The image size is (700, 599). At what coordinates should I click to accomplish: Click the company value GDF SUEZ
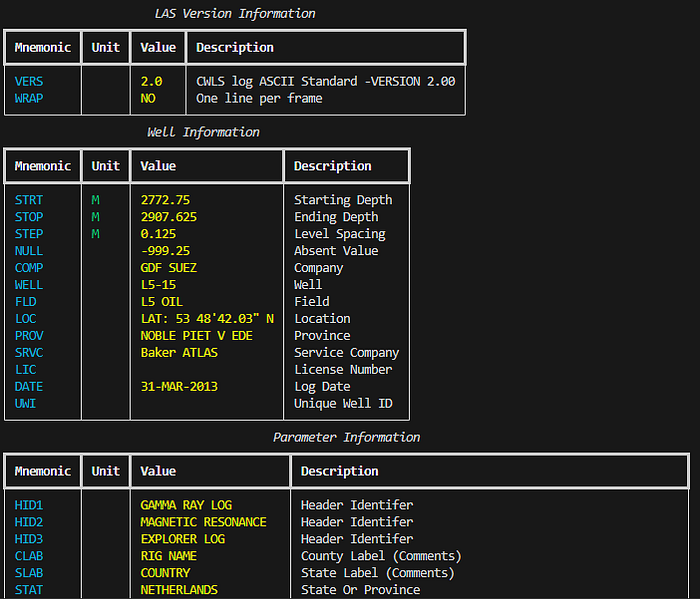(168, 268)
